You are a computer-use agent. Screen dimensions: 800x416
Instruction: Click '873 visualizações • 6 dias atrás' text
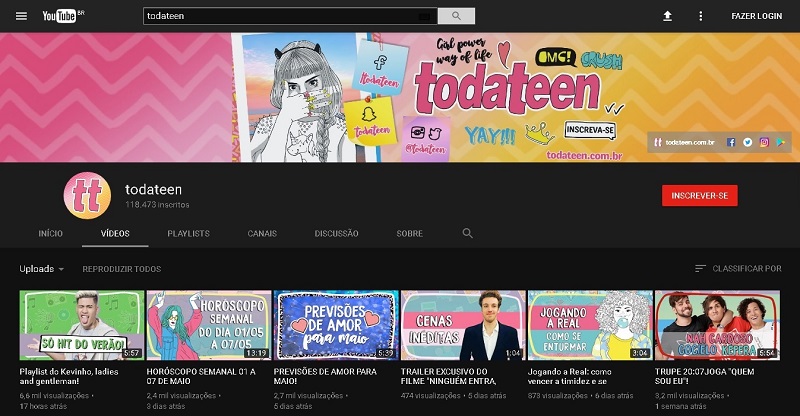581,396
